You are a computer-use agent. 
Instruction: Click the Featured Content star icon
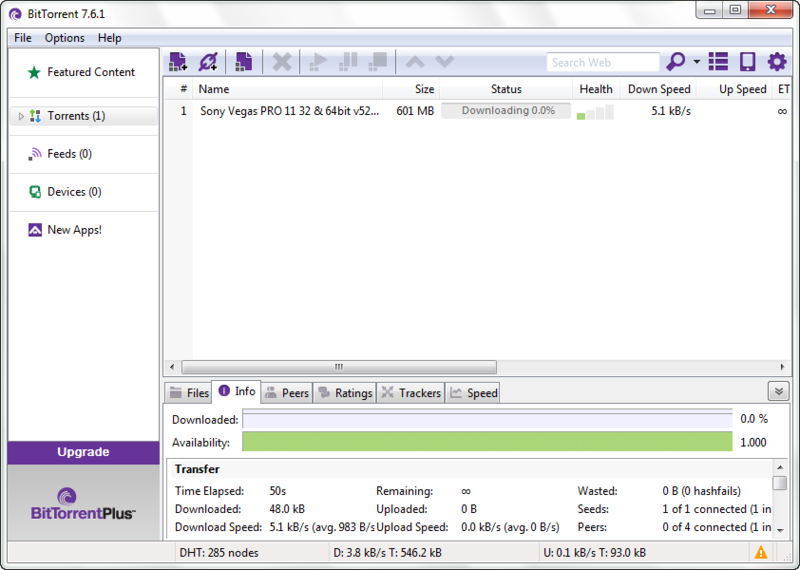tap(34, 72)
